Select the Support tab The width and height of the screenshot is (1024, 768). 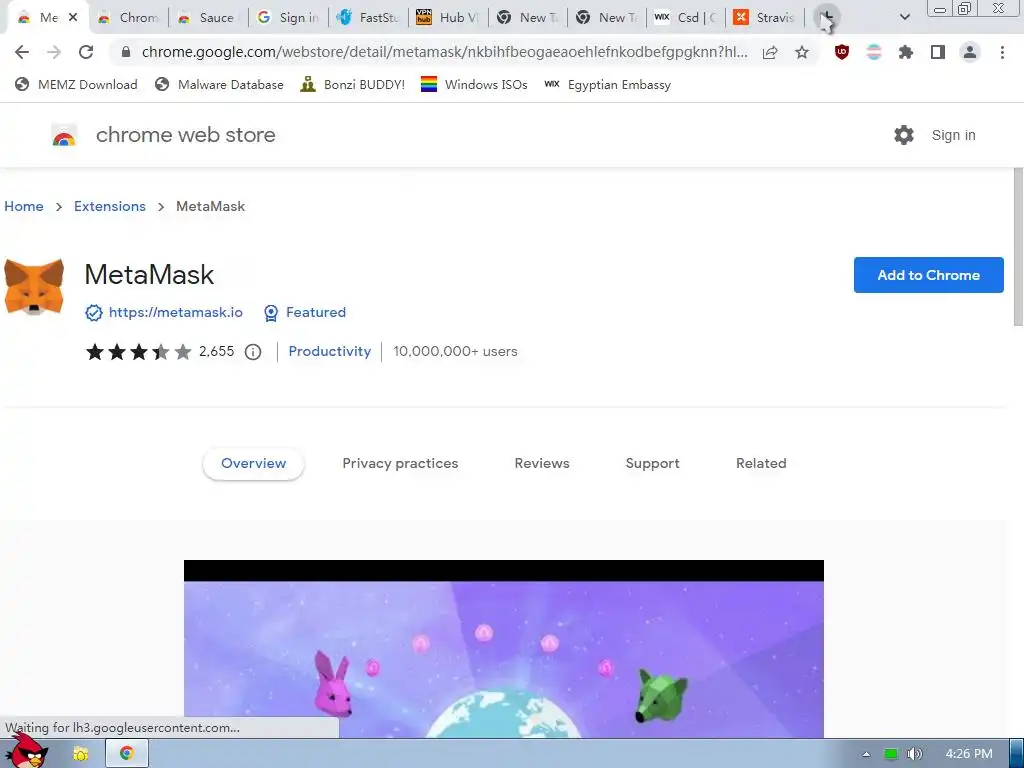652,463
